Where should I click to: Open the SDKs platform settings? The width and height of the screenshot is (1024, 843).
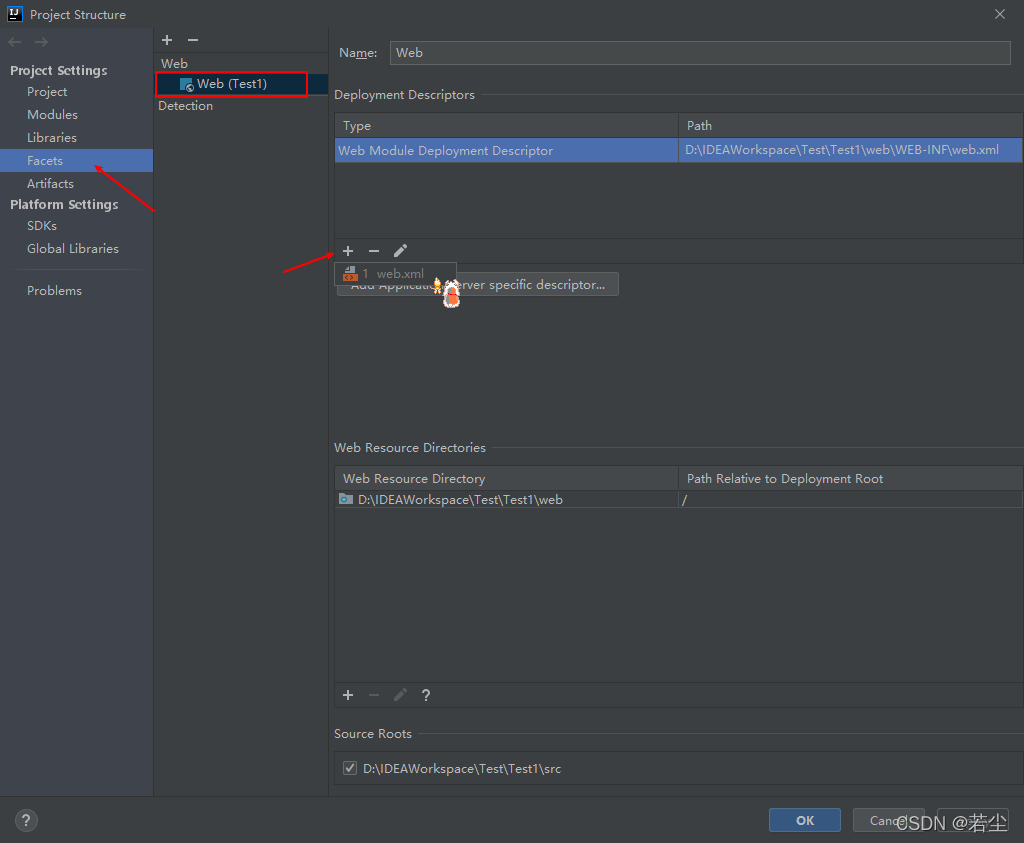click(42, 226)
